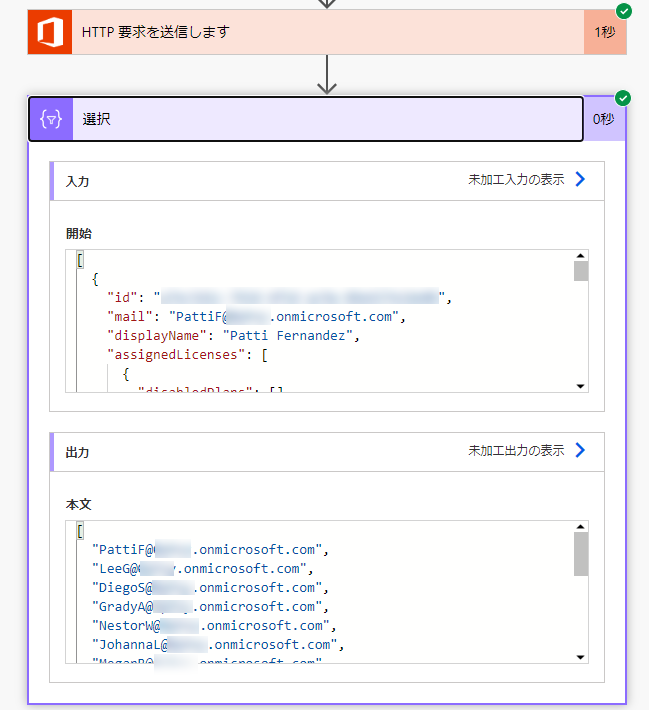Click the '1秒' duration badge
Screen dimensions: 649x710
[605, 32]
